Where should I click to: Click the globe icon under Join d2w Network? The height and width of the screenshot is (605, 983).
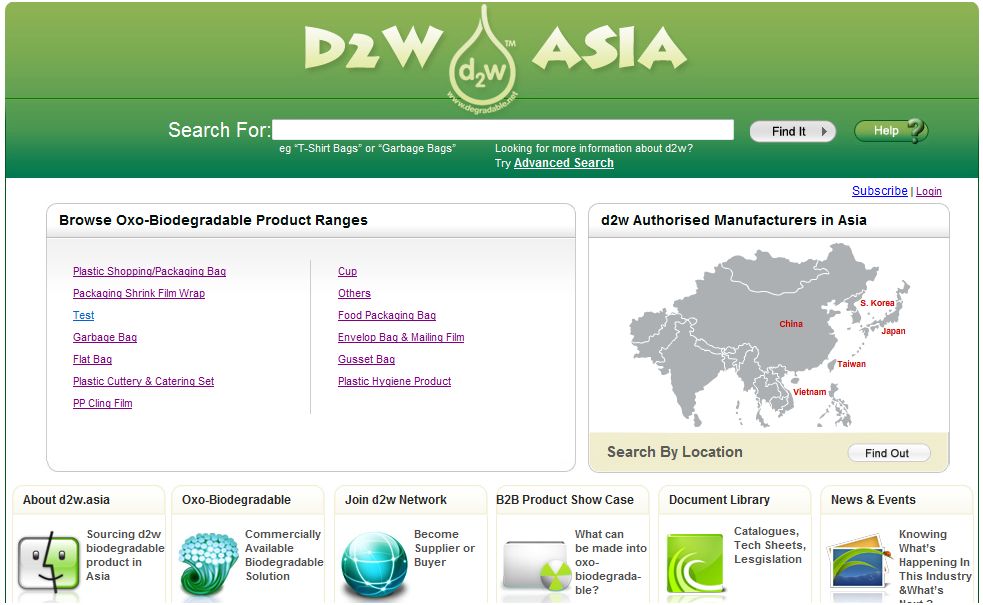[374, 564]
